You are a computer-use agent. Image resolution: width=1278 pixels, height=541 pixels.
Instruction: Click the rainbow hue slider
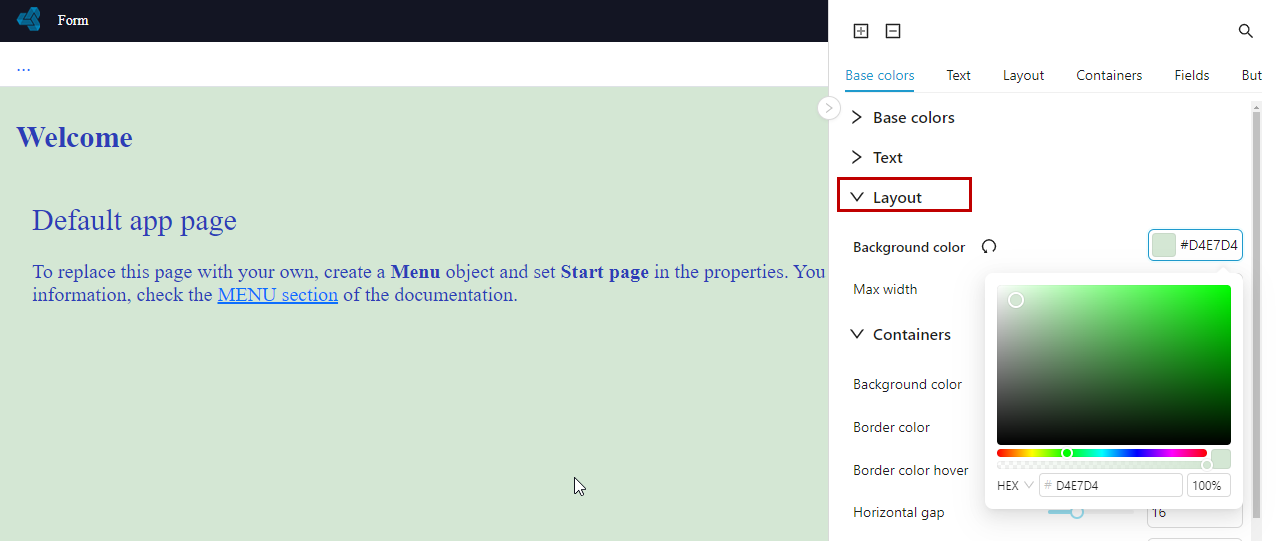coord(1101,453)
